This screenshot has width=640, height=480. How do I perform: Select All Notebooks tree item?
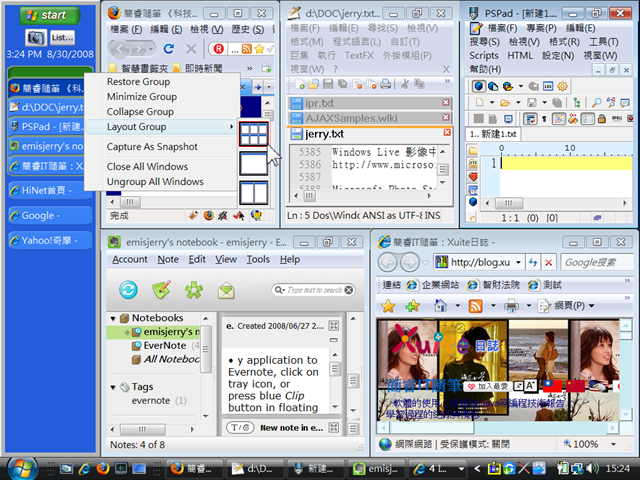166,359
